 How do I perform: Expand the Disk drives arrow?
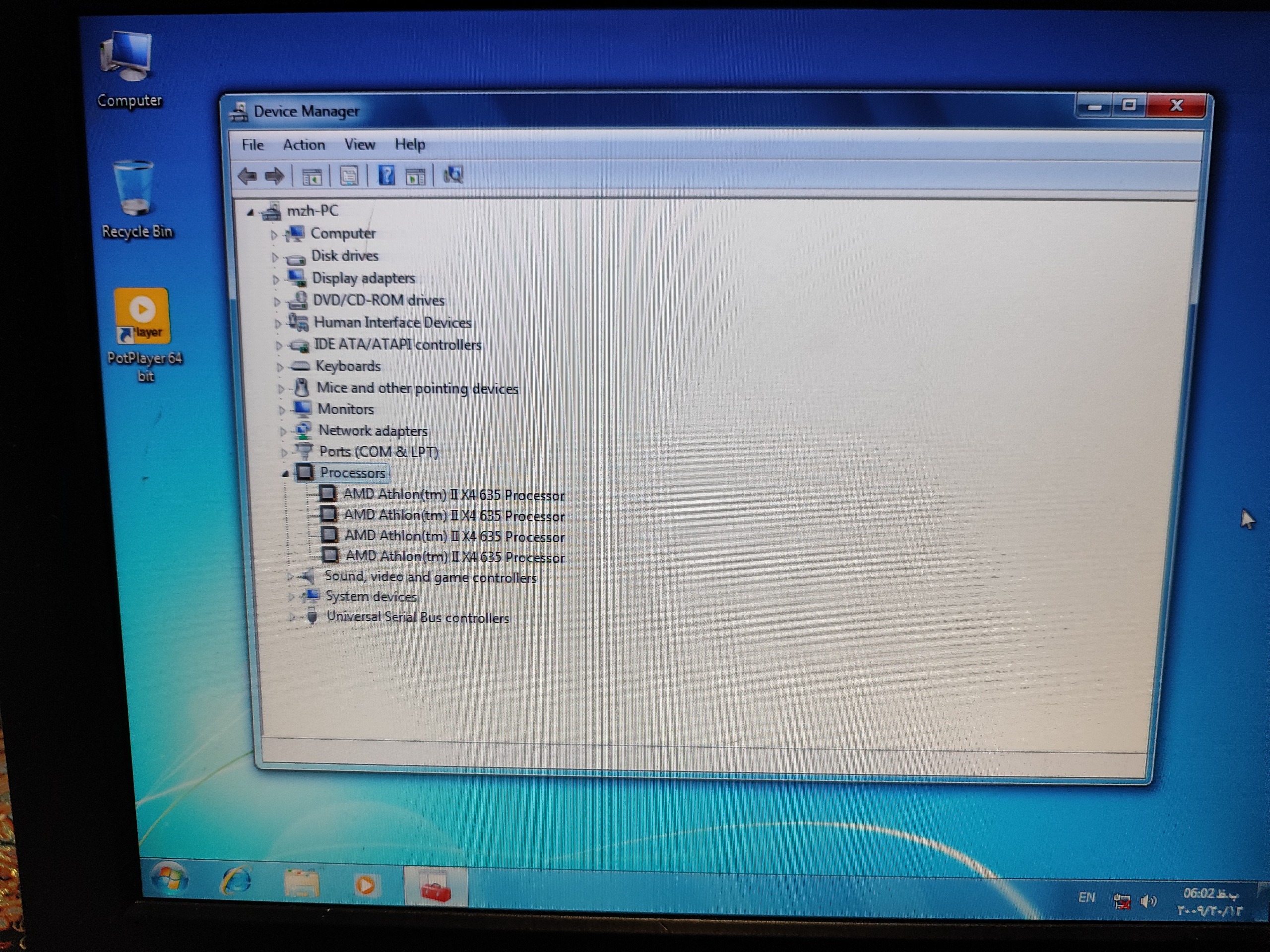pyautogui.click(x=274, y=257)
